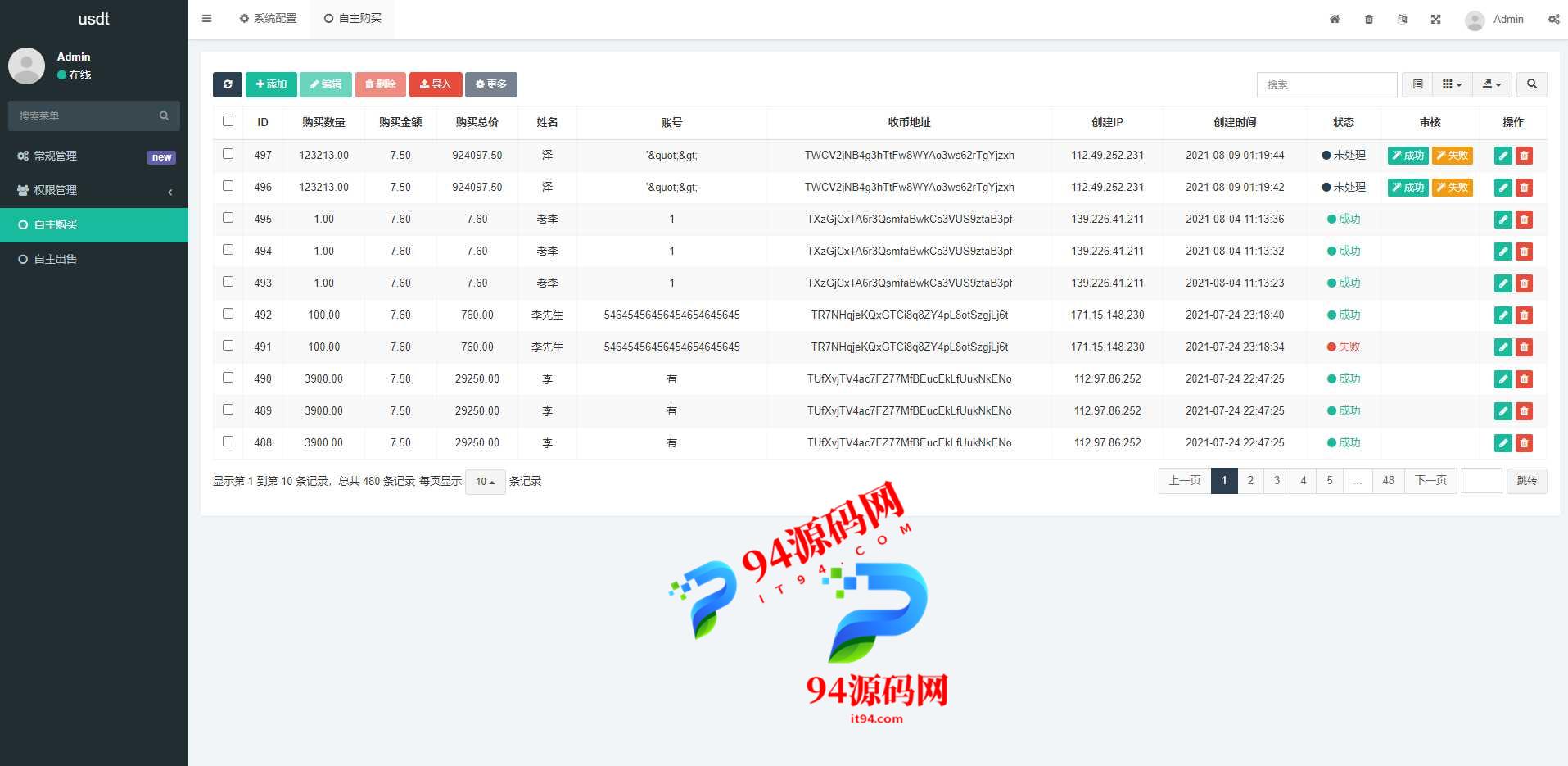The height and width of the screenshot is (766, 1568).
Task: Delete record 495 with the red trash icon
Action: (1524, 220)
